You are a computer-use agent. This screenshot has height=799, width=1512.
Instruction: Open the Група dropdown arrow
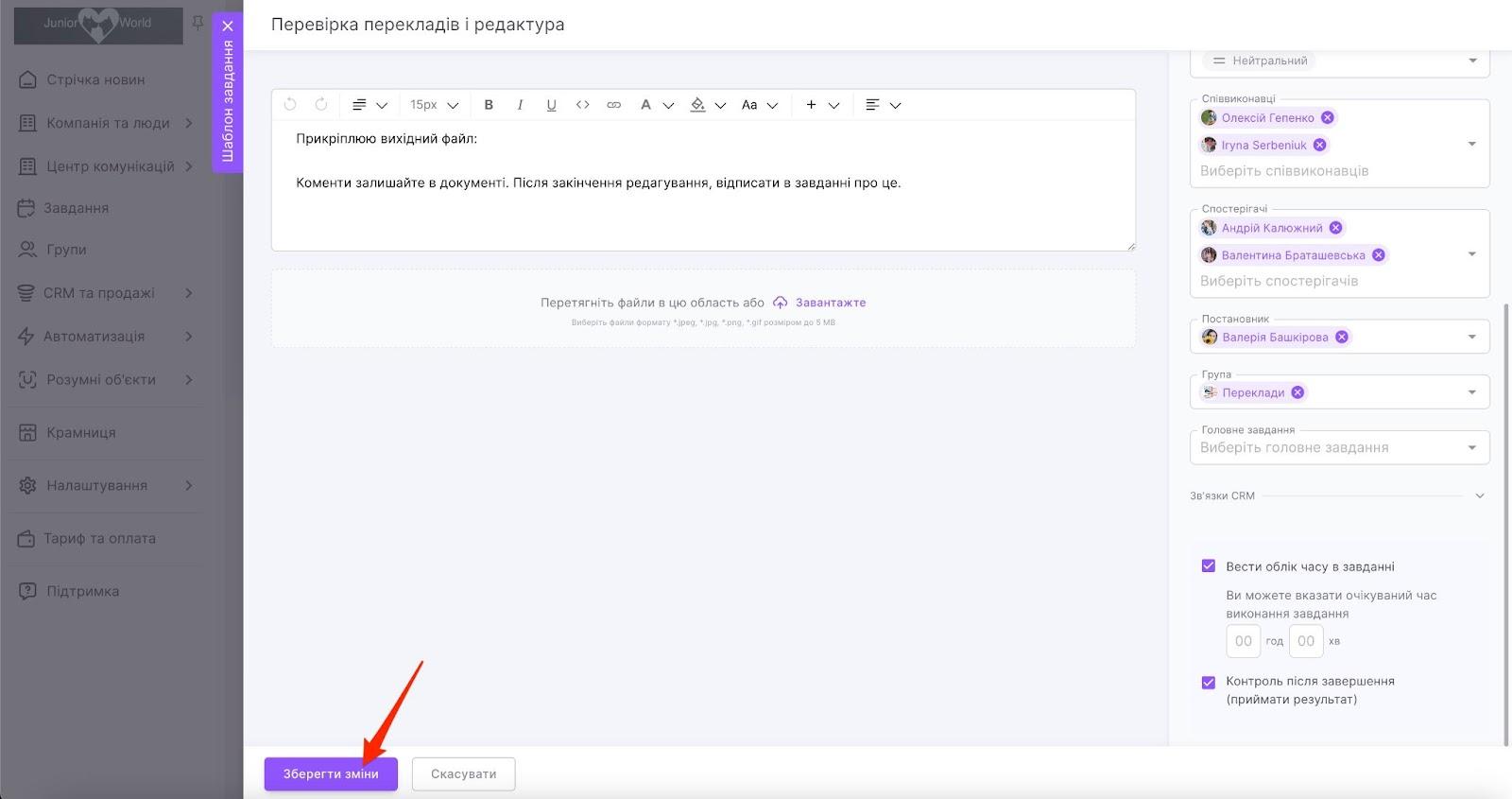coord(1472,392)
